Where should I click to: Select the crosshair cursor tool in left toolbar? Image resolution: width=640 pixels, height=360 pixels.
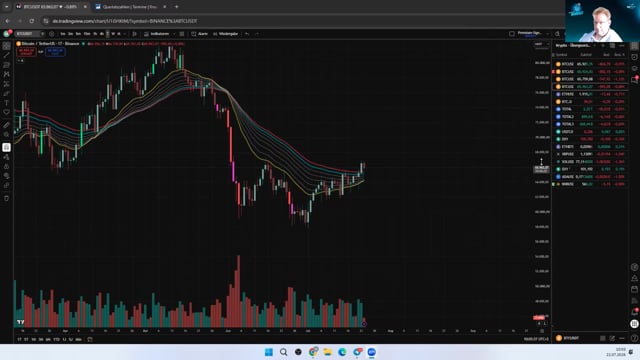click(x=6, y=46)
